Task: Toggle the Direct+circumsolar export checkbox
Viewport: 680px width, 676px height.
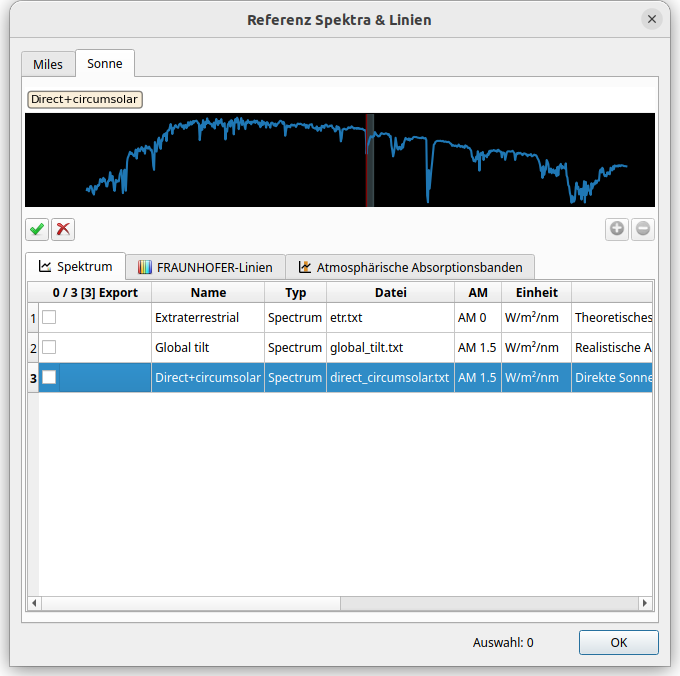Action: [x=49, y=377]
